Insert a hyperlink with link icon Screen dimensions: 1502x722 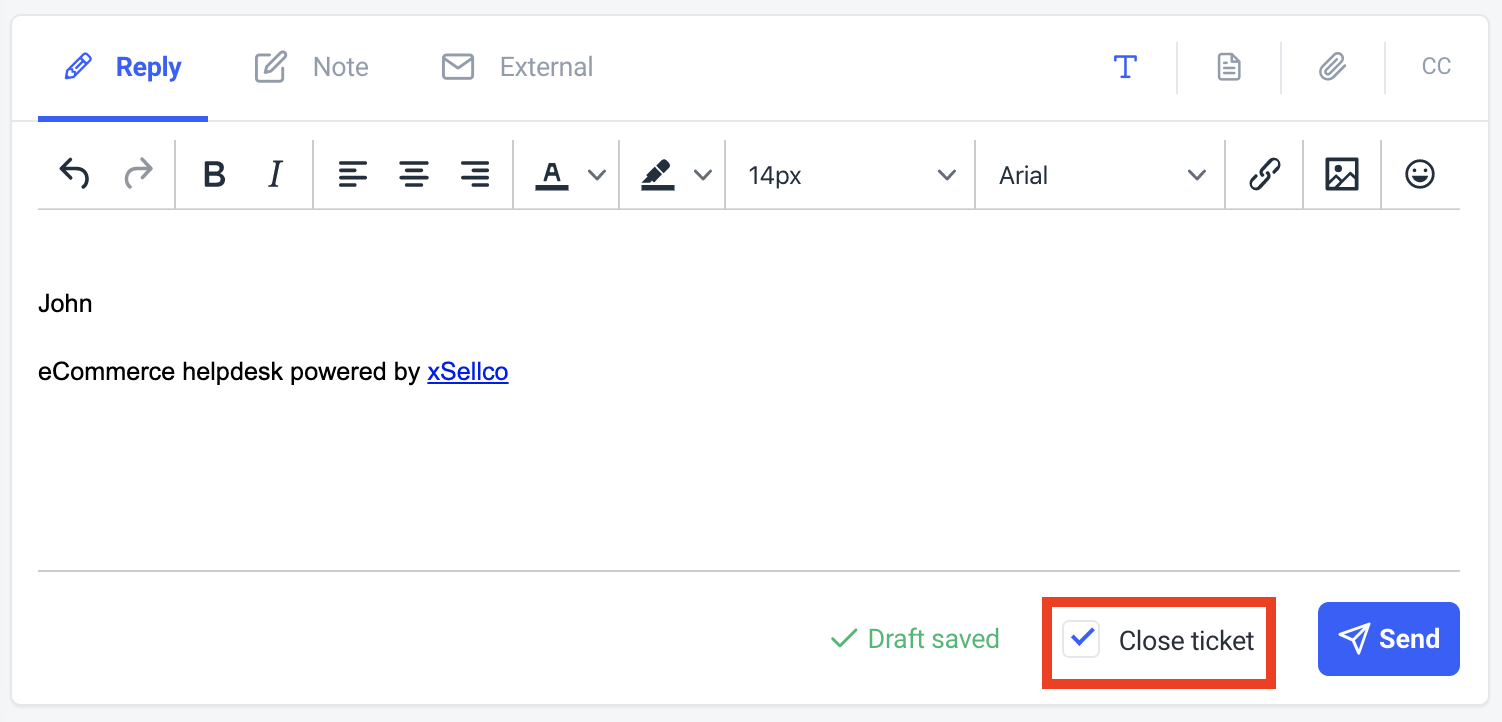(x=1265, y=175)
